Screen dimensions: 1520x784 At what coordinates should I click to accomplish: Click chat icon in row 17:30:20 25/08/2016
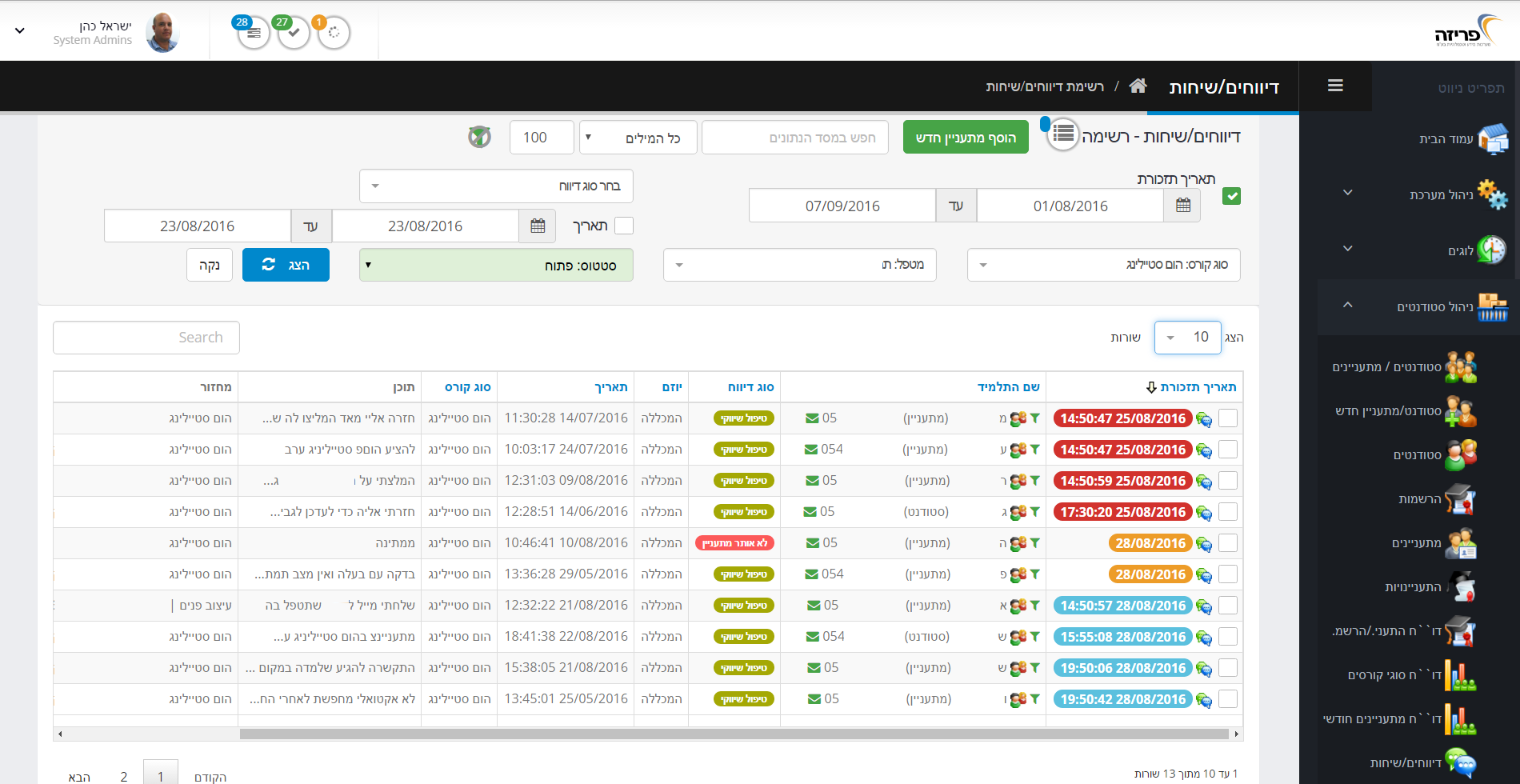(x=1204, y=512)
